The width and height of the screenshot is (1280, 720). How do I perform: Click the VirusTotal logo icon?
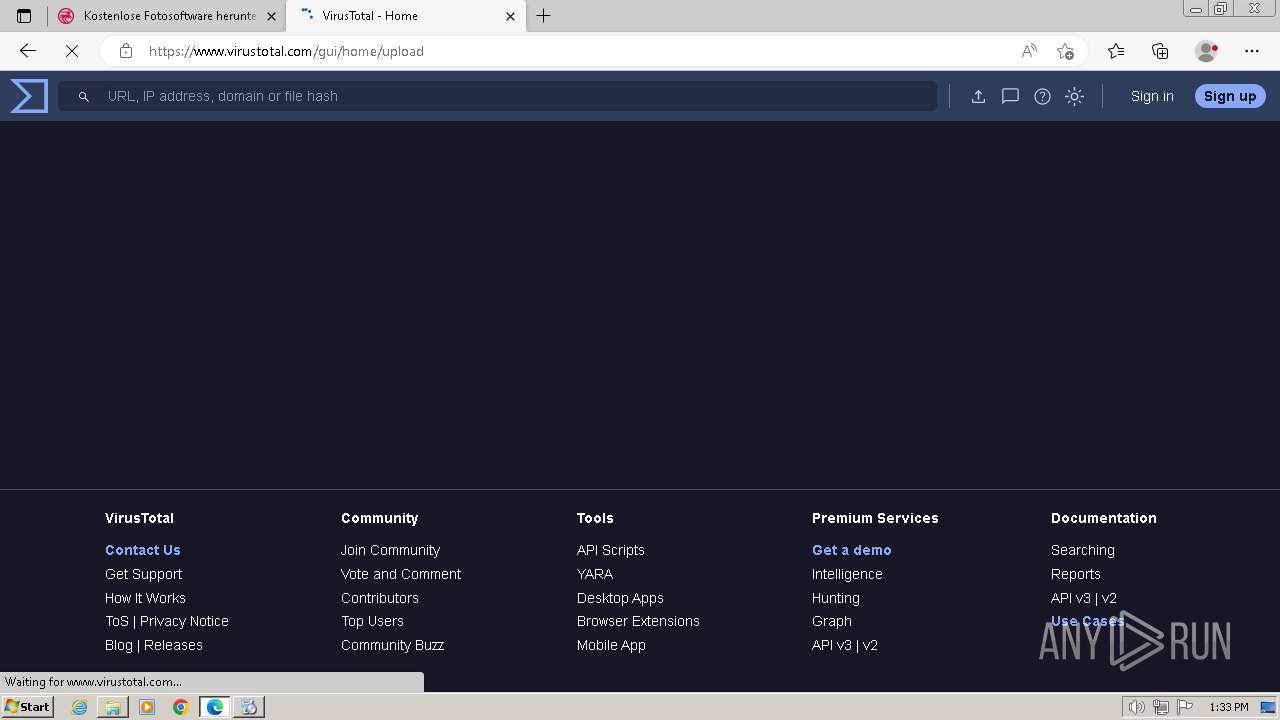pos(29,96)
